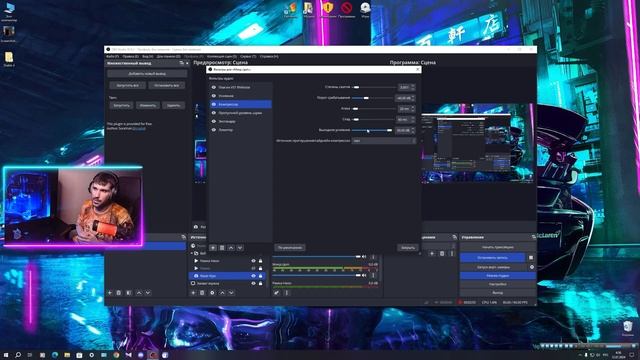Open scene filters icon in Scenes dock toolbar
Viewport: 640px width, 360px height.
point(129,293)
